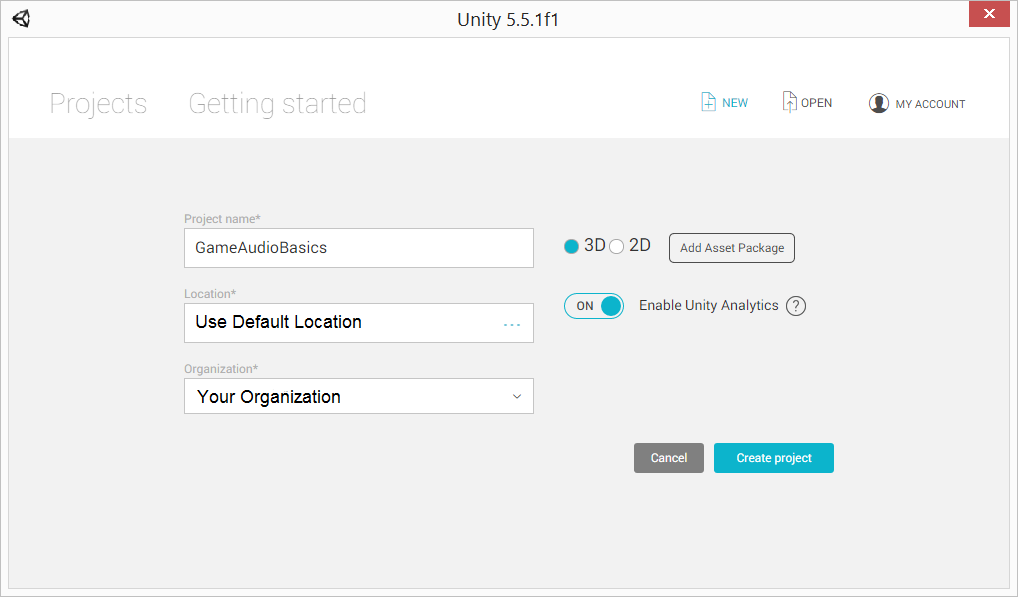
Task: Switch to the Projects tab
Action: [98, 104]
